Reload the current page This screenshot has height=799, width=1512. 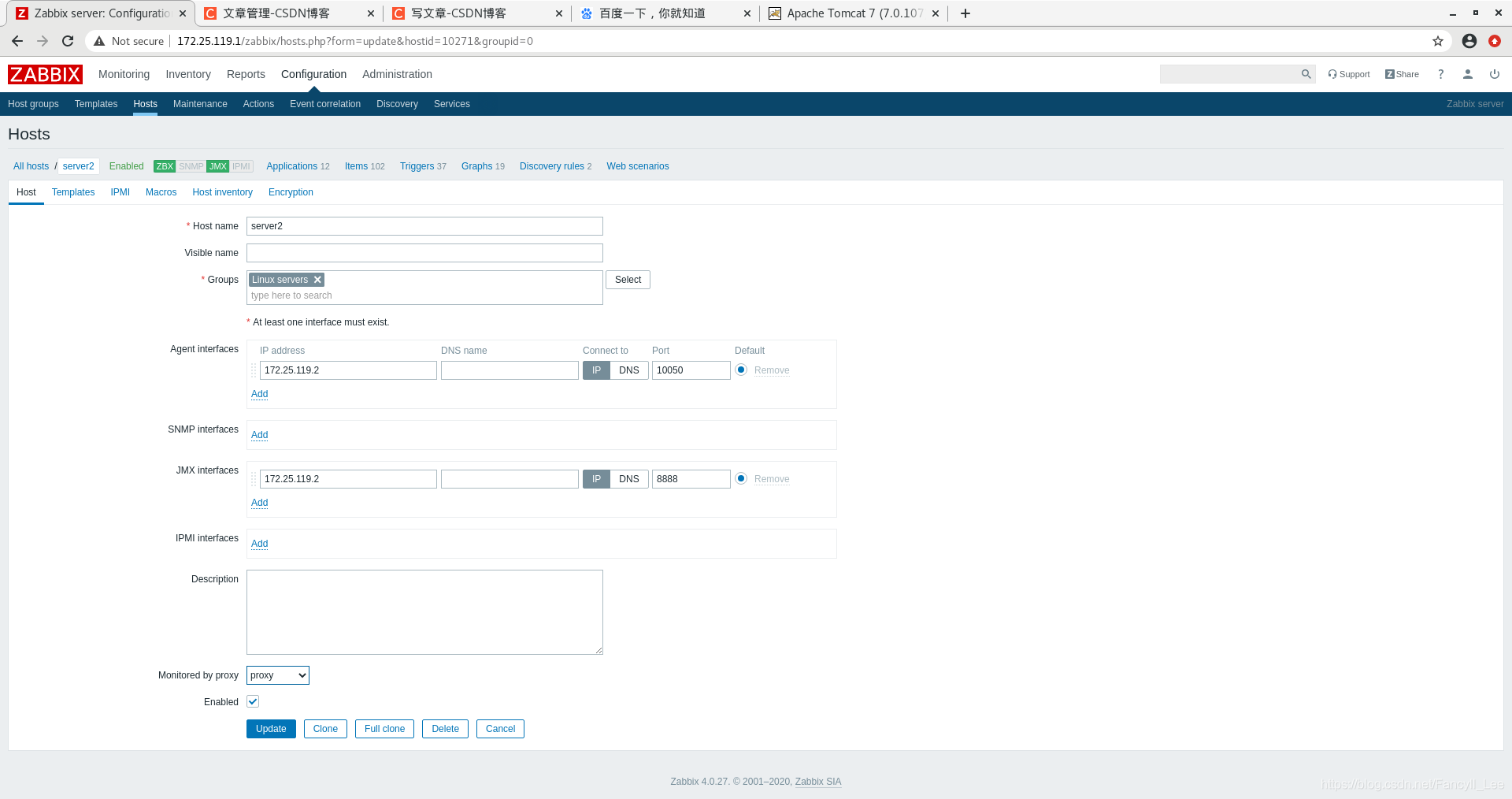pyautogui.click(x=68, y=41)
